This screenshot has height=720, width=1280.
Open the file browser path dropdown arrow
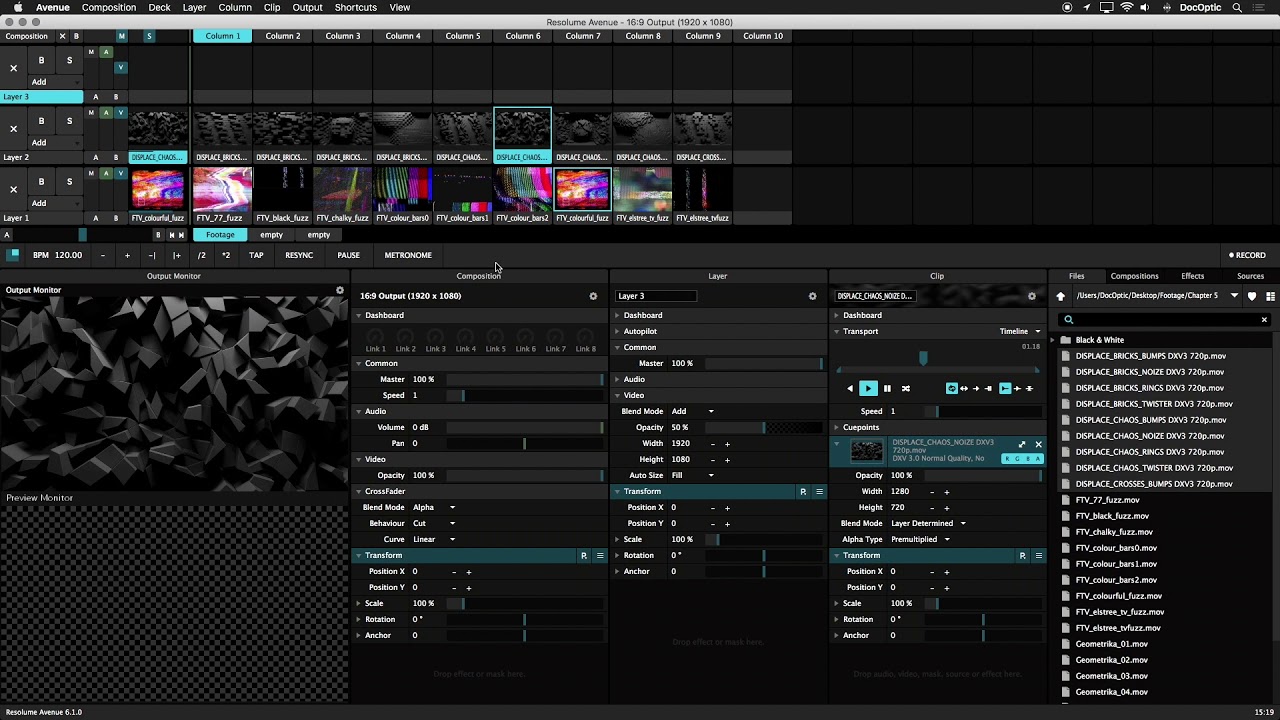coord(1234,296)
